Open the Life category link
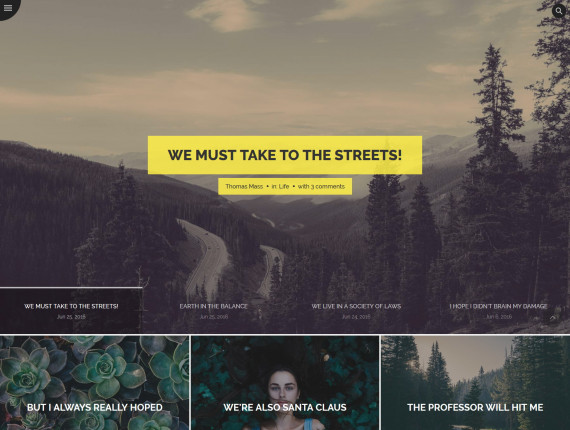The height and width of the screenshot is (430, 570). pos(284,186)
